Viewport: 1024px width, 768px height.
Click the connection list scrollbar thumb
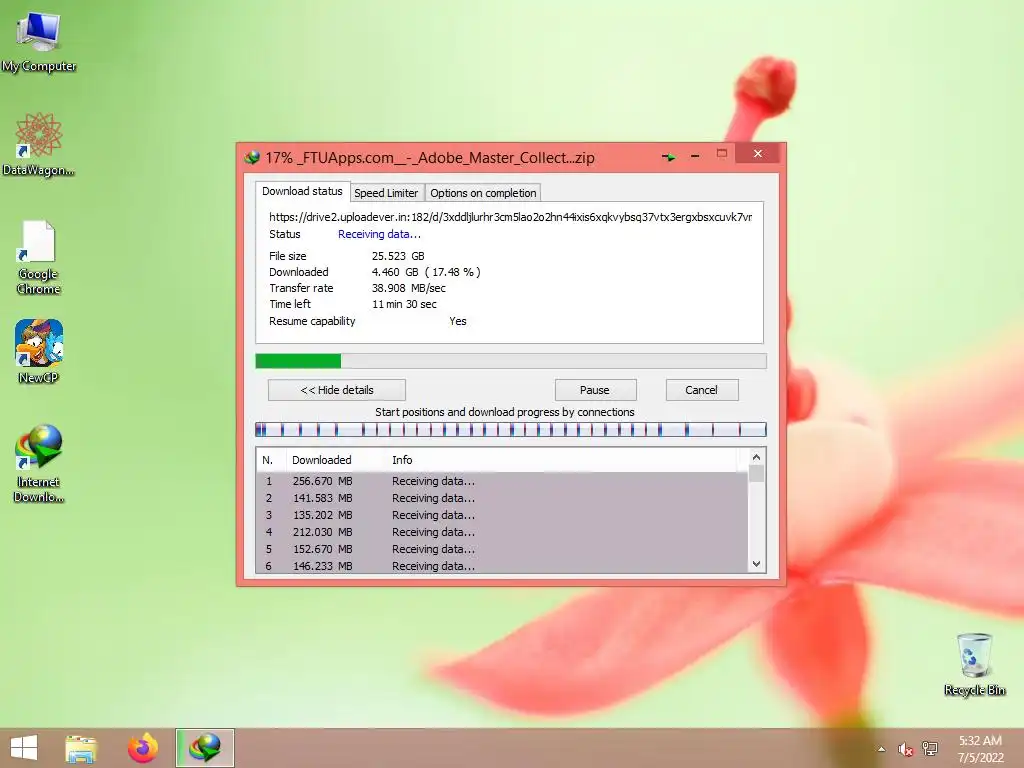(756, 473)
